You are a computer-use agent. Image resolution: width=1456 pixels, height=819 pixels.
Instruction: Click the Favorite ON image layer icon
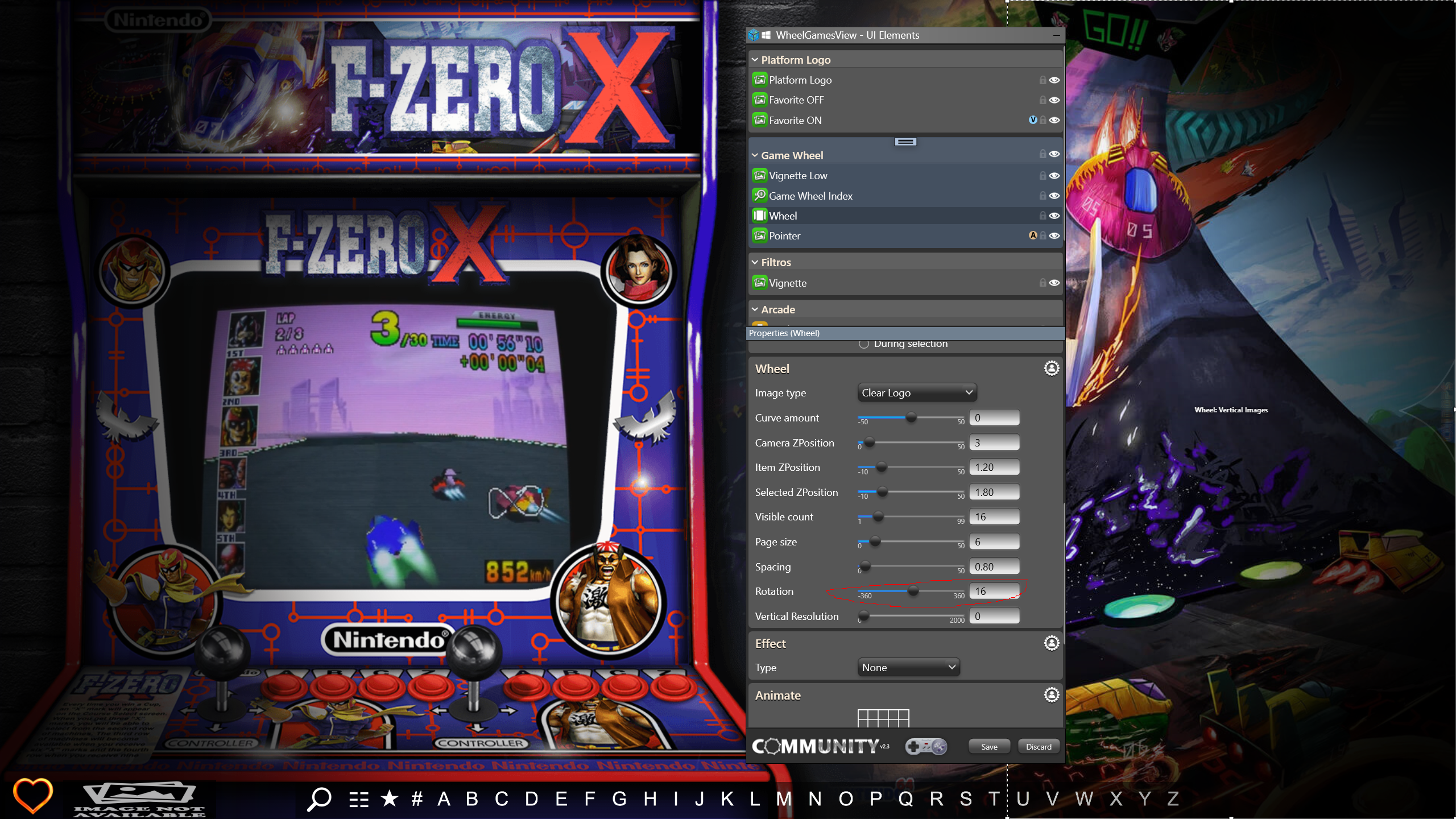coord(759,120)
